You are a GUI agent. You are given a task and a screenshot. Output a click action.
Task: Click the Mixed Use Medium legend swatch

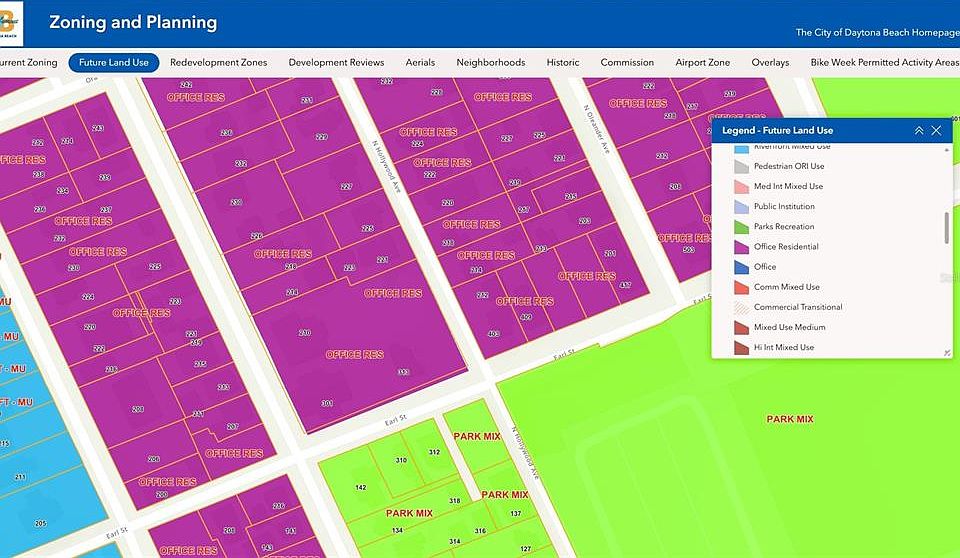tap(741, 328)
